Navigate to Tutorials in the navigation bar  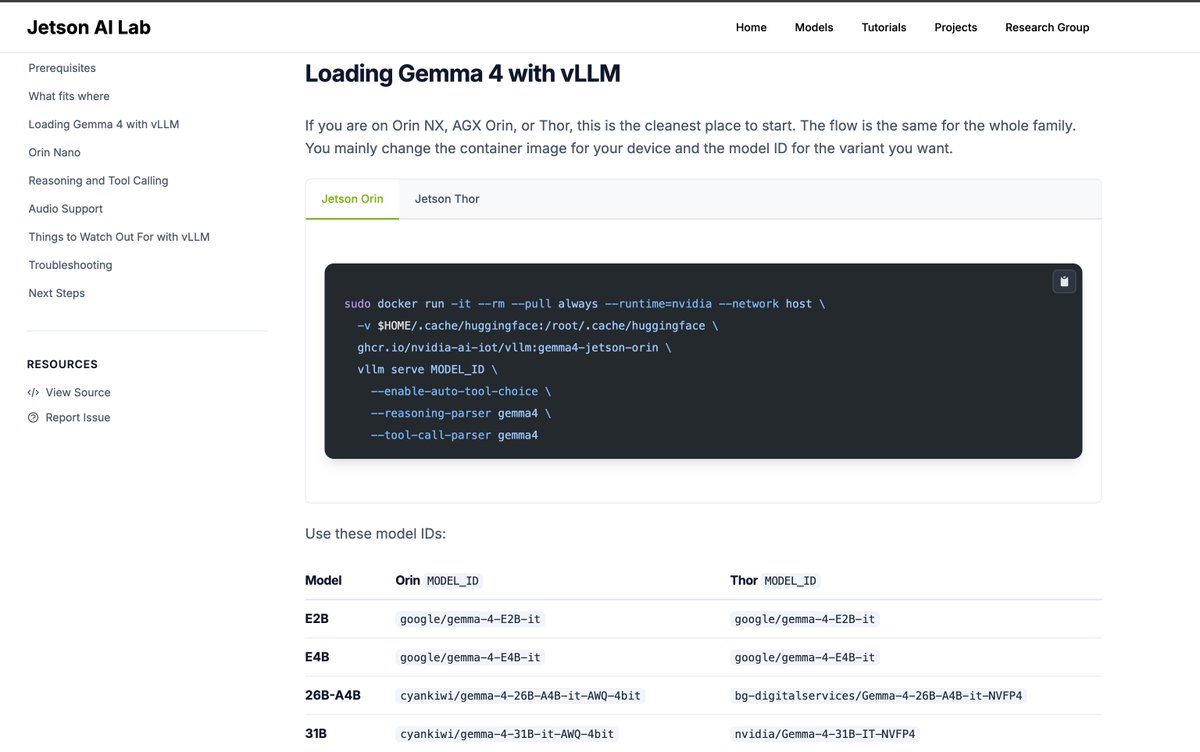tap(883, 27)
